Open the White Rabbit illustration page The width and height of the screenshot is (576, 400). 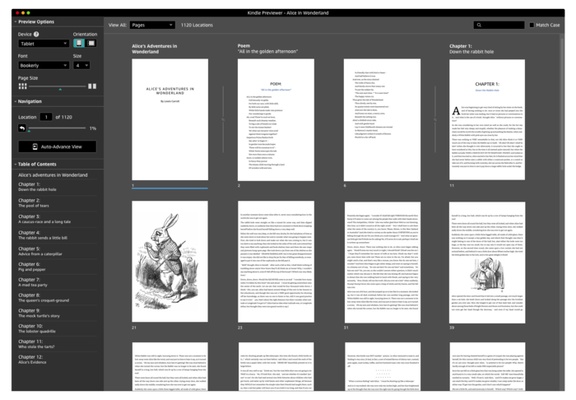click(x=170, y=262)
